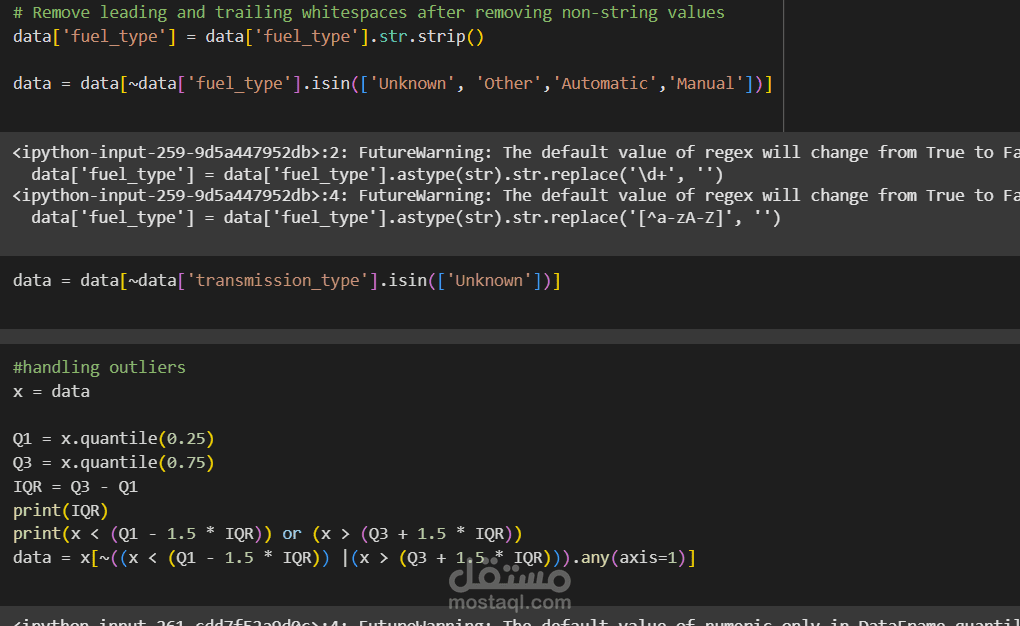This screenshot has height=626, width=1020.
Task: Click the output line replacing '\d+'
Action: click(377, 174)
